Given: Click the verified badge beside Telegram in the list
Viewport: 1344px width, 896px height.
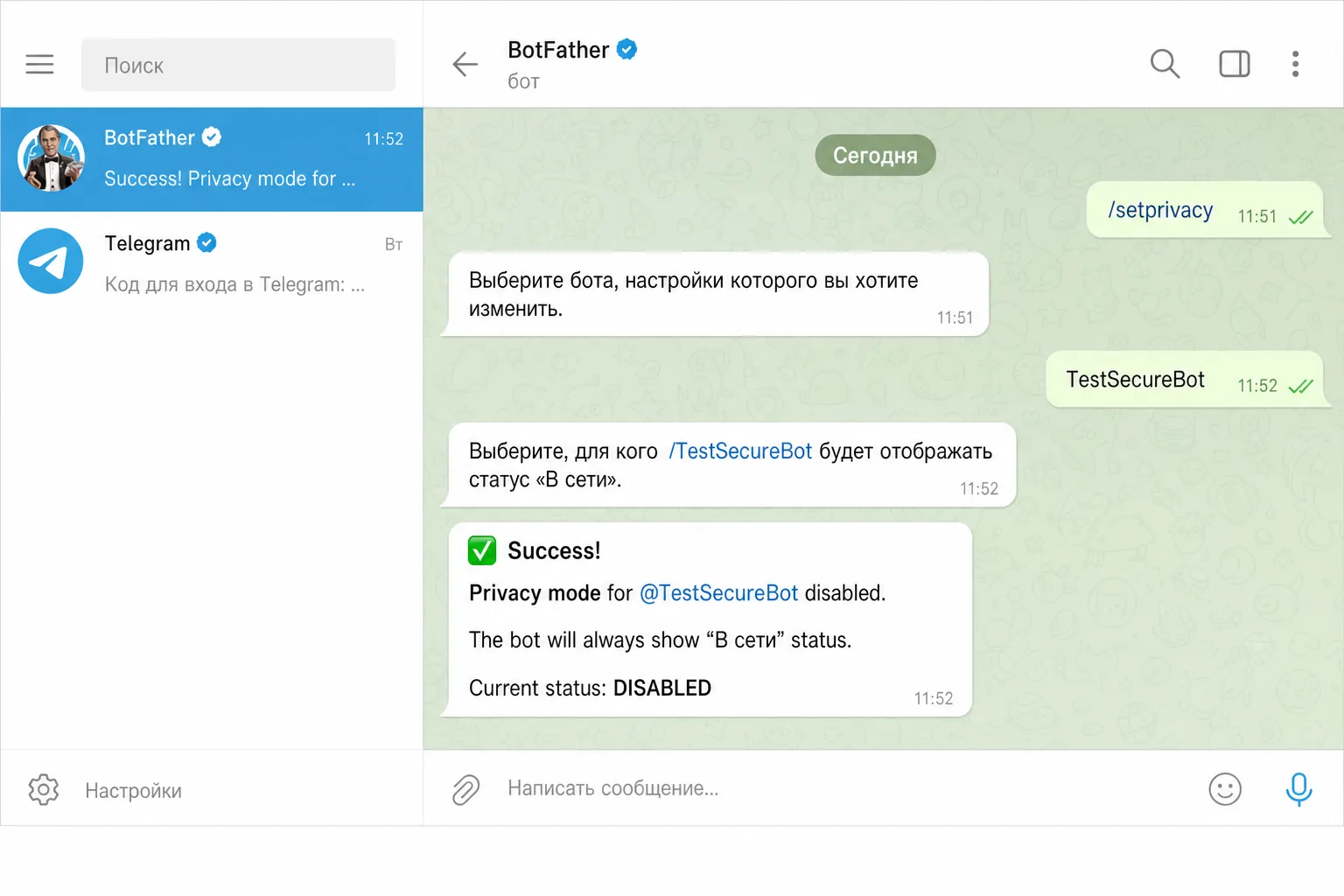Looking at the screenshot, I should (x=206, y=242).
